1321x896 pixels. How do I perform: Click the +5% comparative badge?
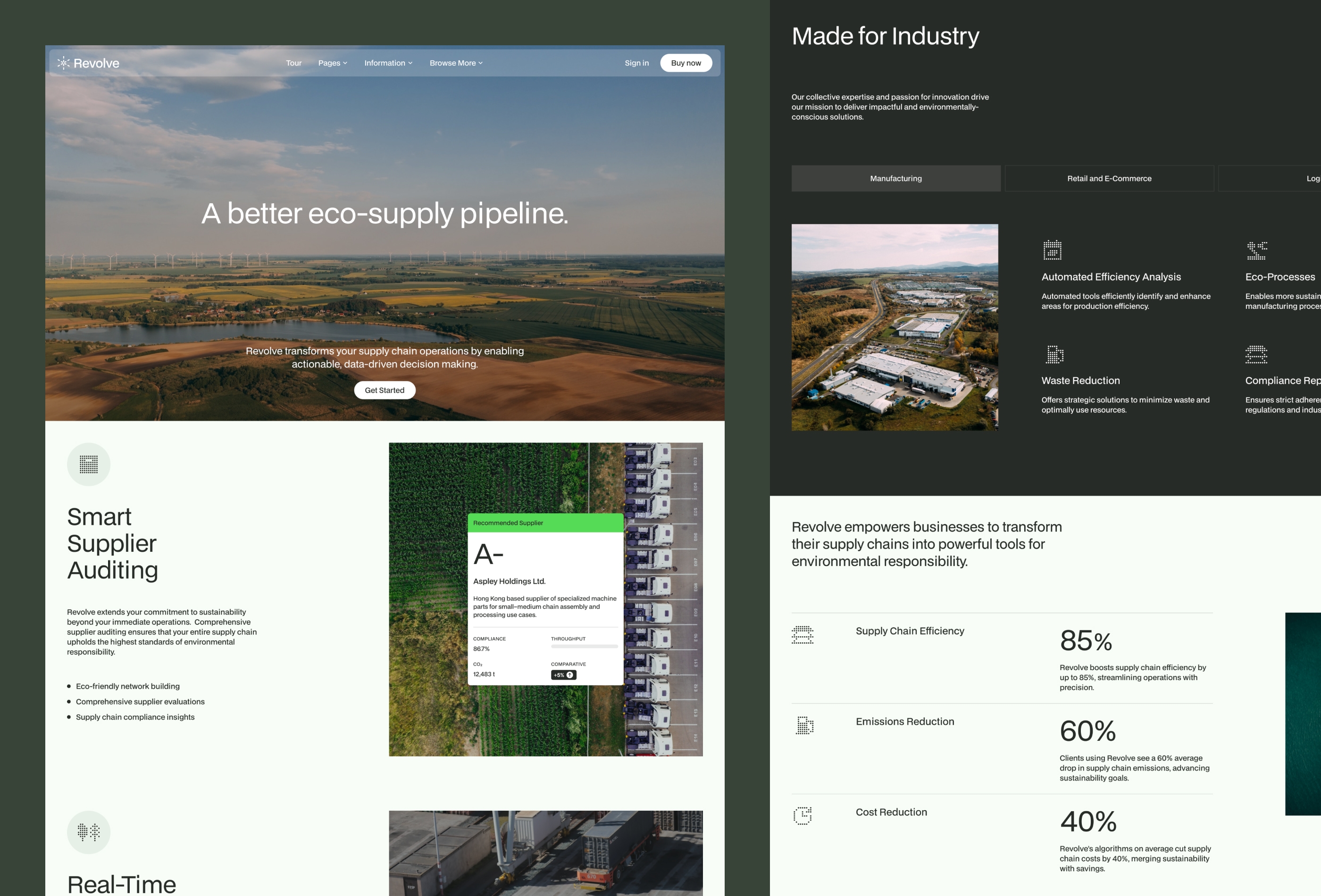click(x=563, y=674)
